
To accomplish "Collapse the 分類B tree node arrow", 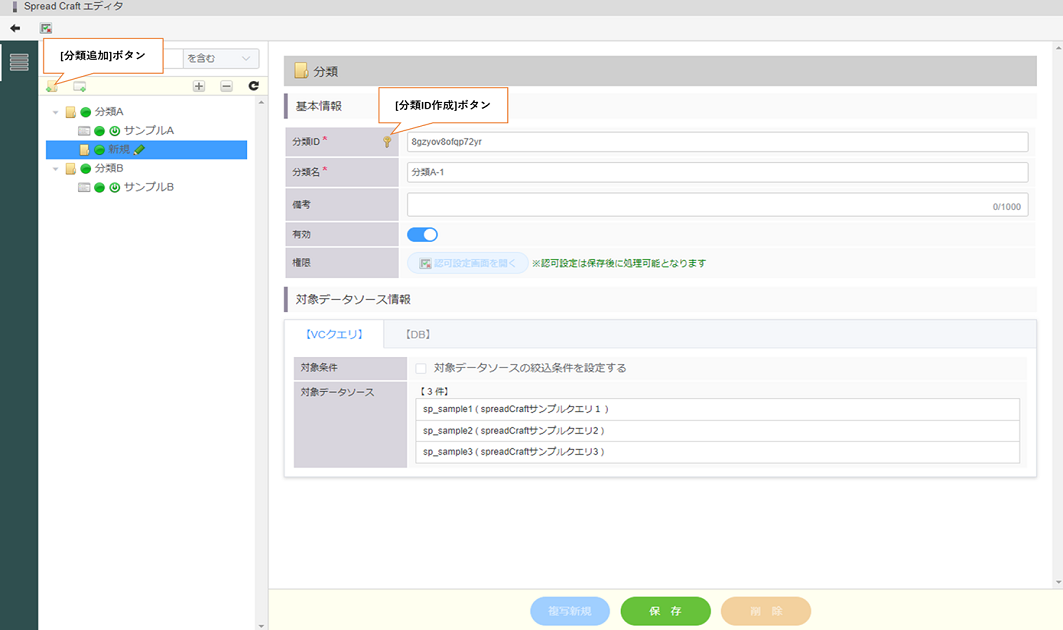I will [x=56, y=169].
